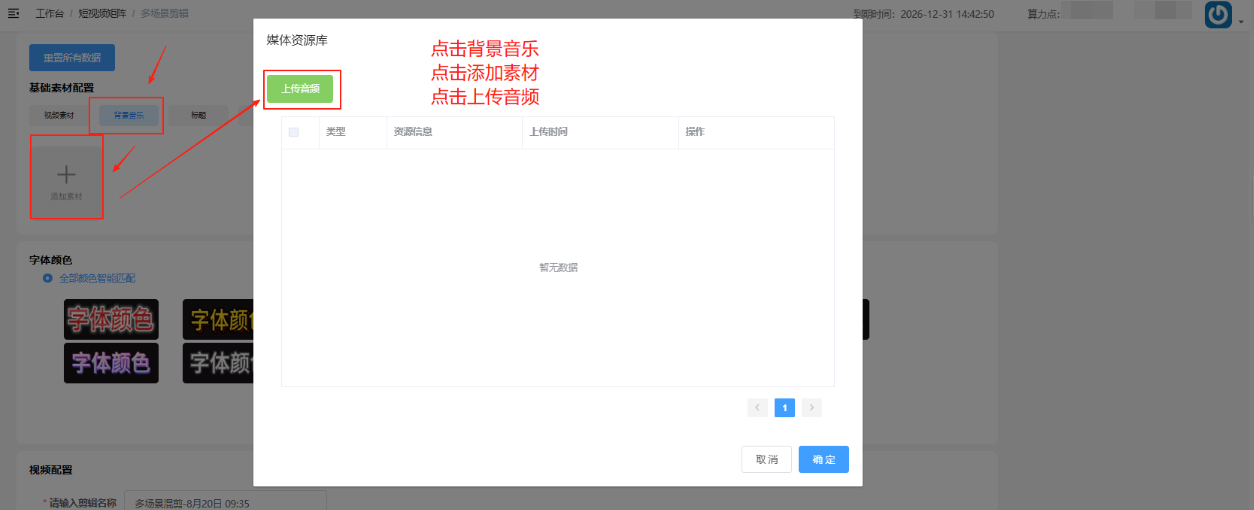Screen dimensions: 1254x510
Task: Switch to the 视频素材 tab
Action: pyautogui.click(x=58, y=116)
